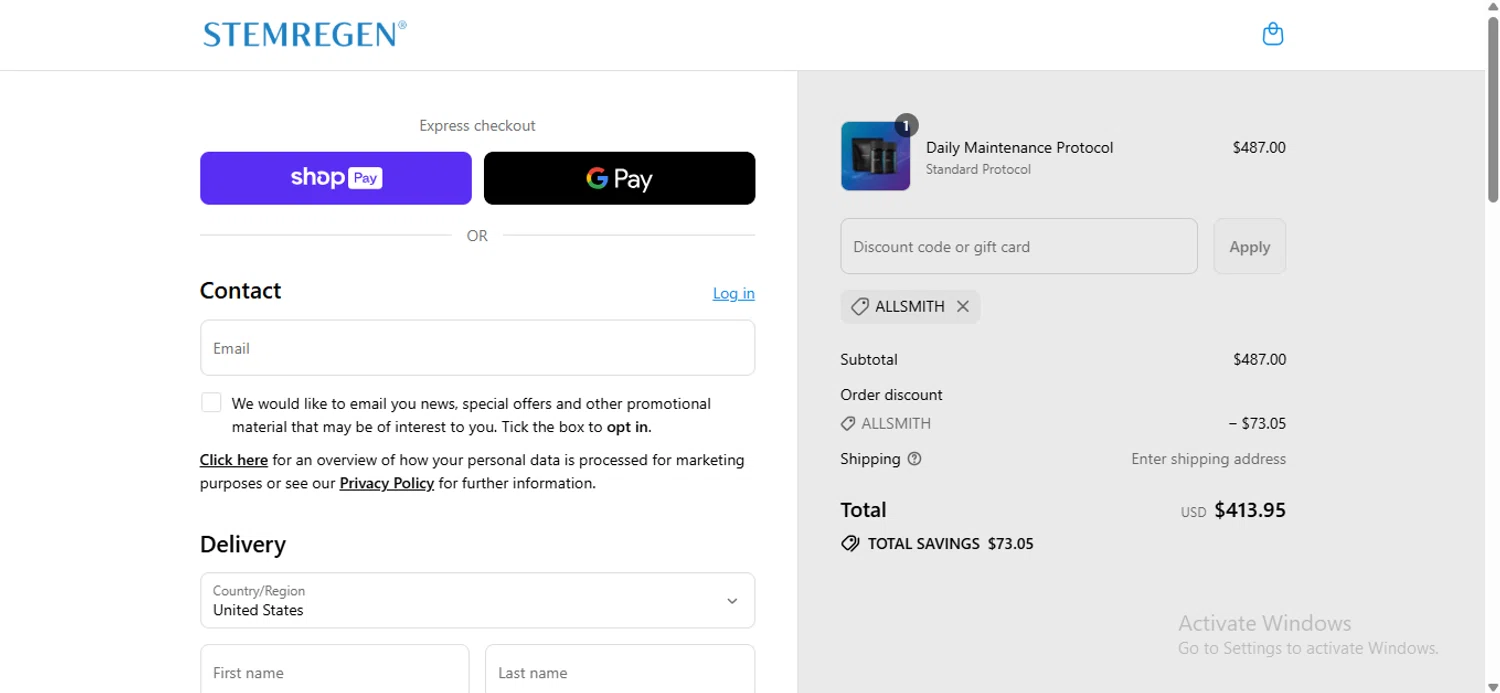Focus the Discount code or gift card field
The width and height of the screenshot is (1500, 693).
(1019, 246)
